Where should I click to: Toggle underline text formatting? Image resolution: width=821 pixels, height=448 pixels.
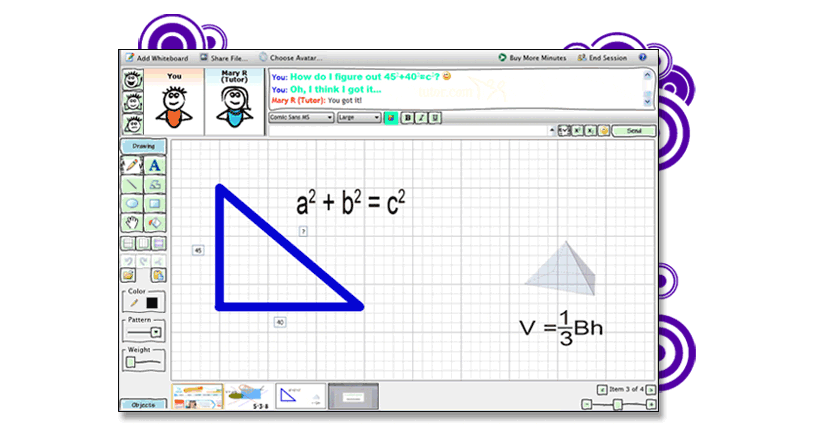click(x=435, y=117)
